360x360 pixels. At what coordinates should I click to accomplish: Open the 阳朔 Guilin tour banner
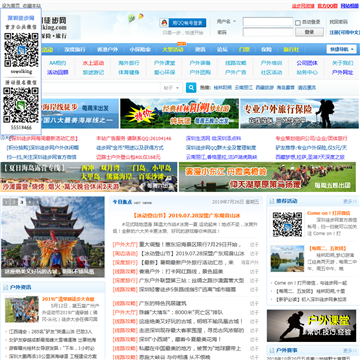point(179,113)
